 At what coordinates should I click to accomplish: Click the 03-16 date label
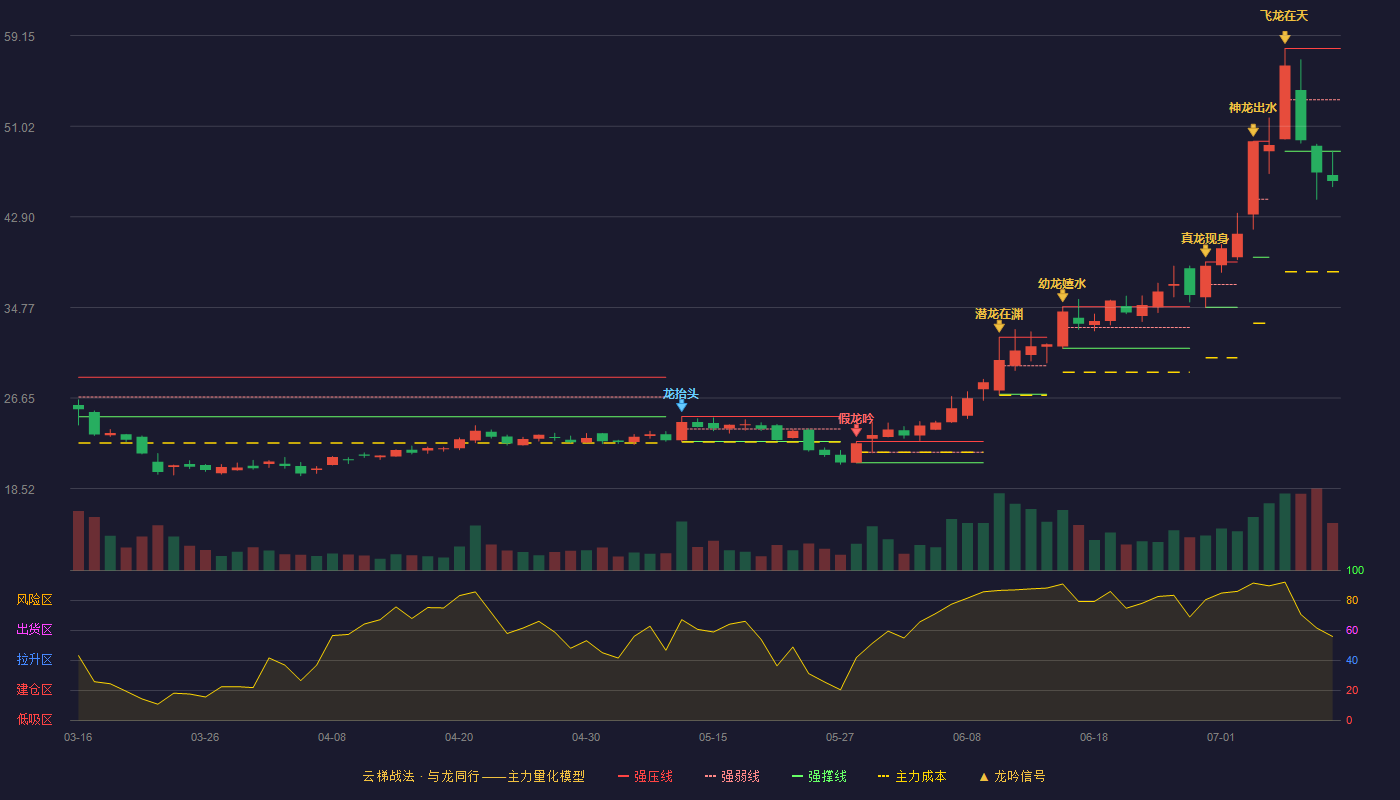pos(78,737)
